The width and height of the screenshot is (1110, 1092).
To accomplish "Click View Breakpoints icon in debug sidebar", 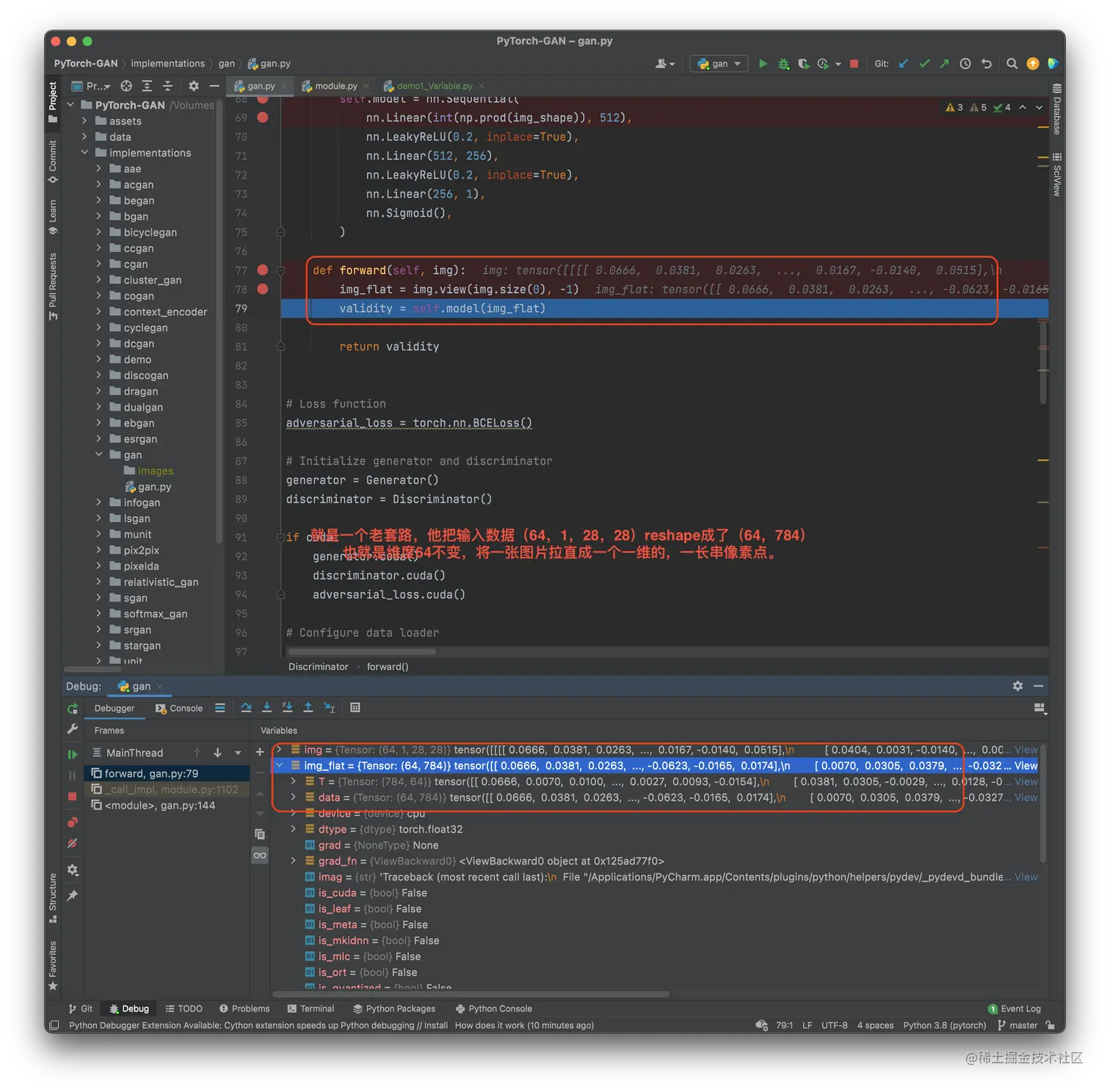I will point(72,822).
